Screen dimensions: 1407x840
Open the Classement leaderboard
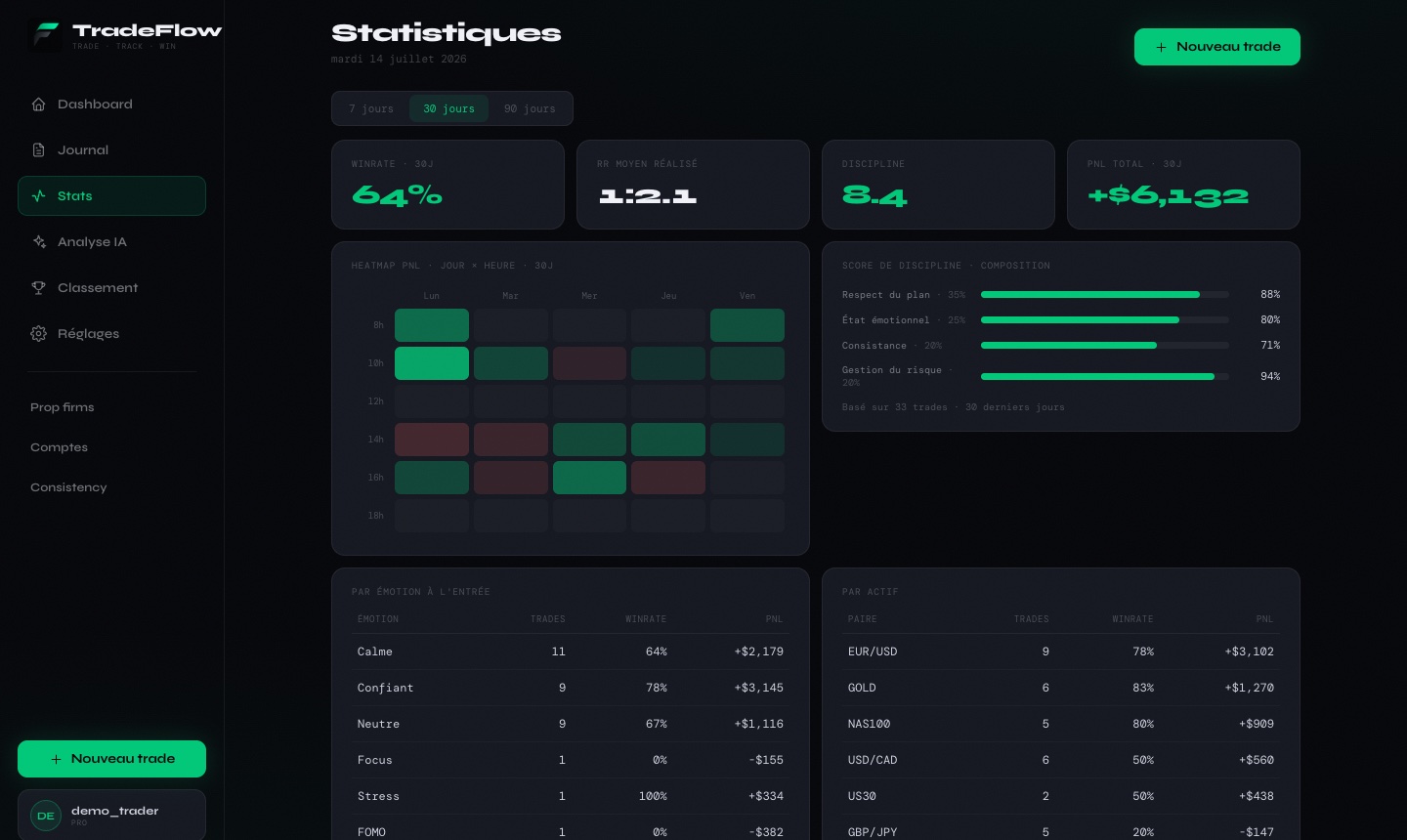[x=111, y=288]
